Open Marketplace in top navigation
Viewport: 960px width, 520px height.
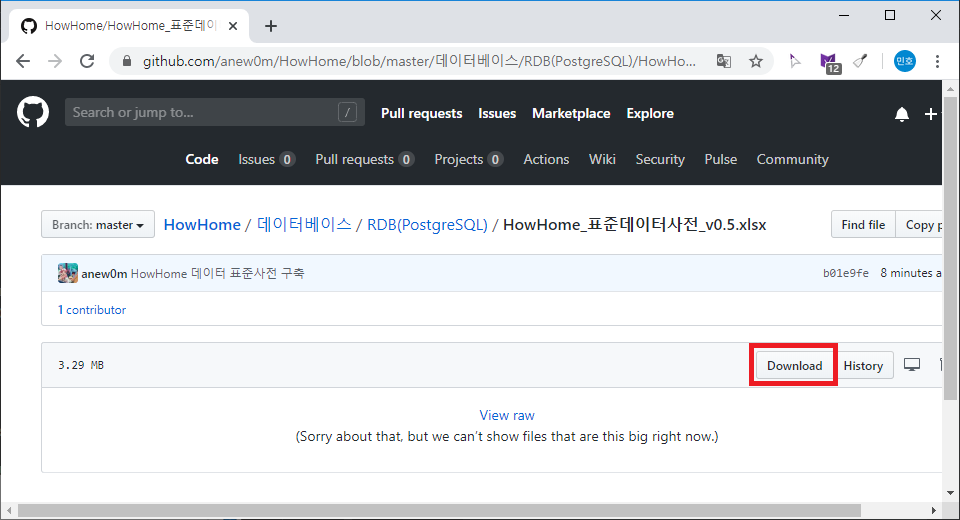coord(571,113)
